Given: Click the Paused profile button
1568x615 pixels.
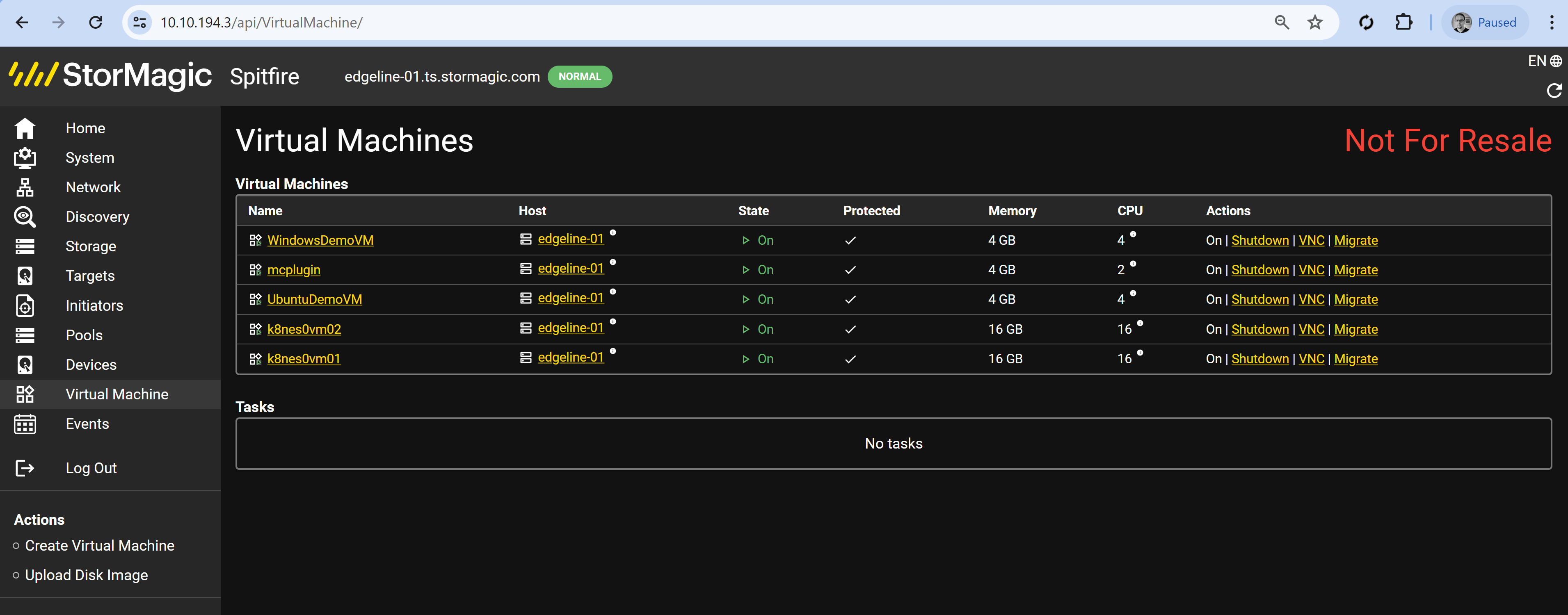Looking at the screenshot, I should pyautogui.click(x=1485, y=23).
